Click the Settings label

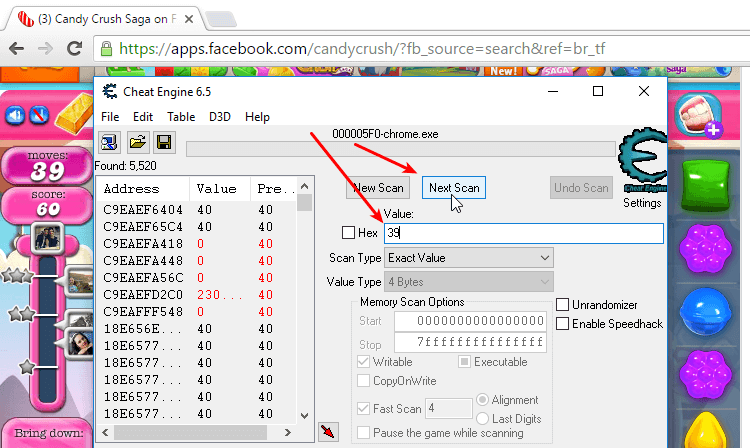(642, 203)
